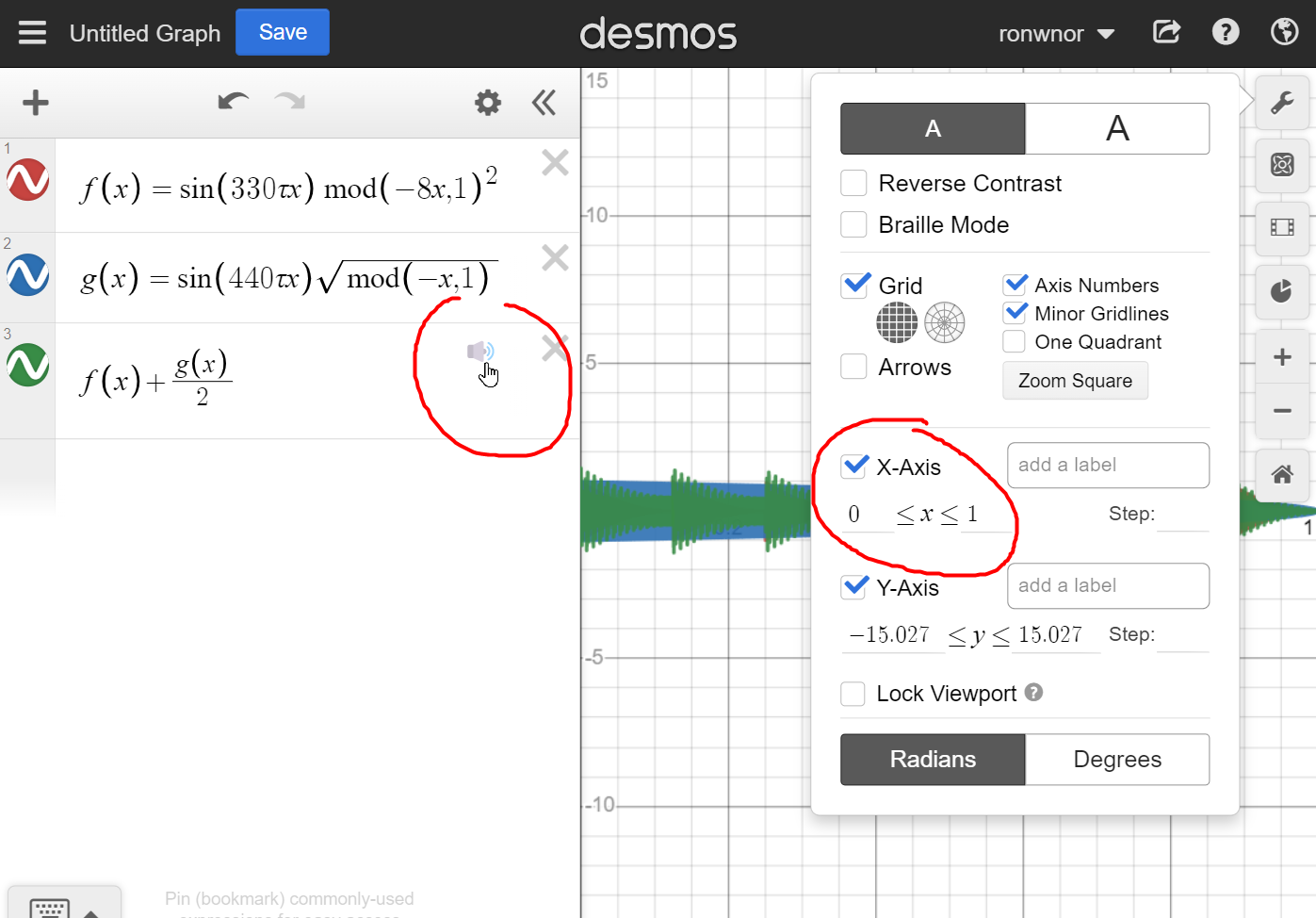
Task: Select Radians angle mode
Action: [933, 760]
